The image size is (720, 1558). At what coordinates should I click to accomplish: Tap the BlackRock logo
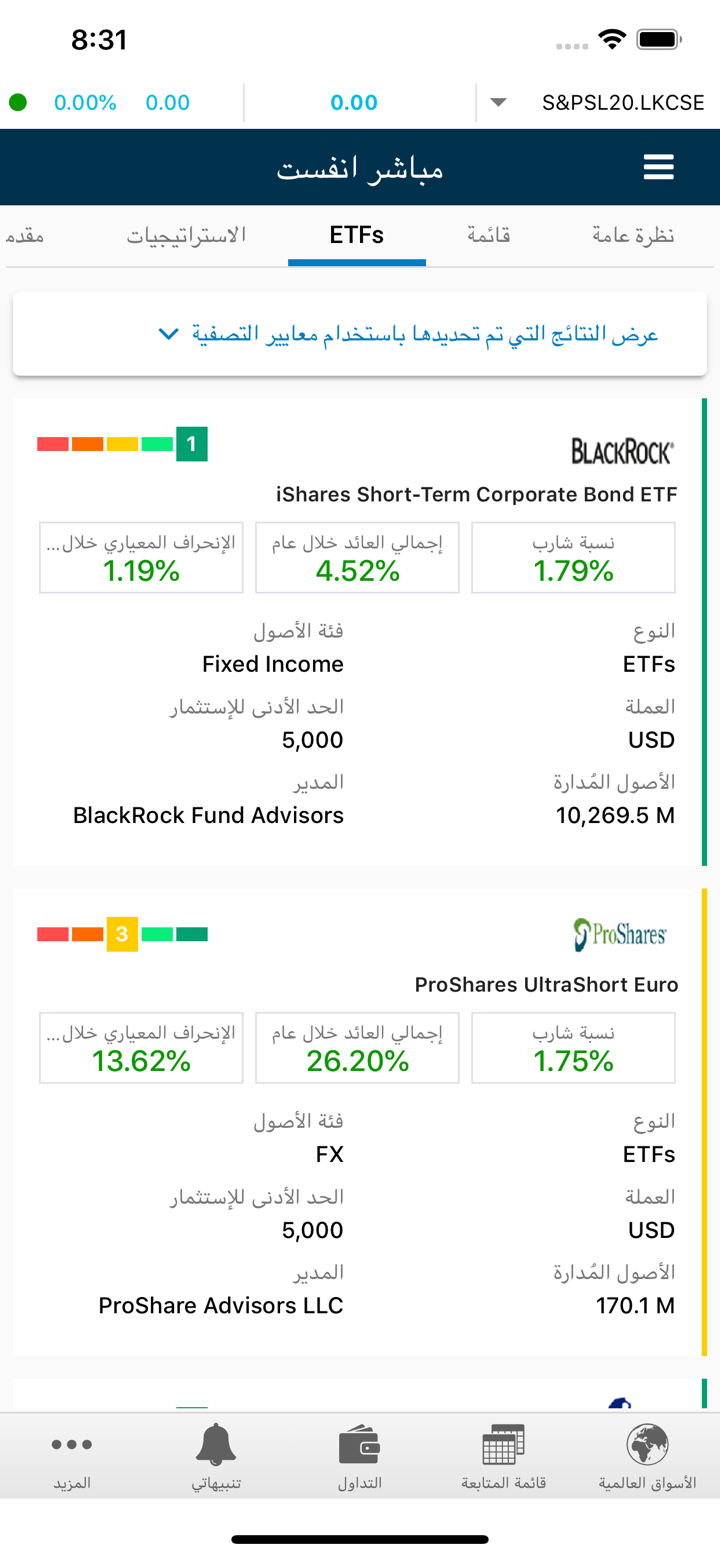(622, 452)
